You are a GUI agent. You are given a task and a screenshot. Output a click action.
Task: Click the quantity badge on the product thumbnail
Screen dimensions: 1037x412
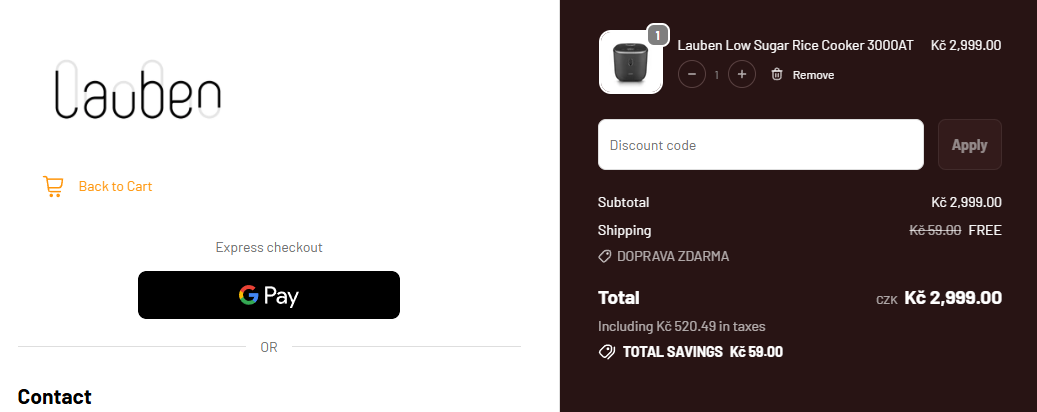[x=657, y=35]
